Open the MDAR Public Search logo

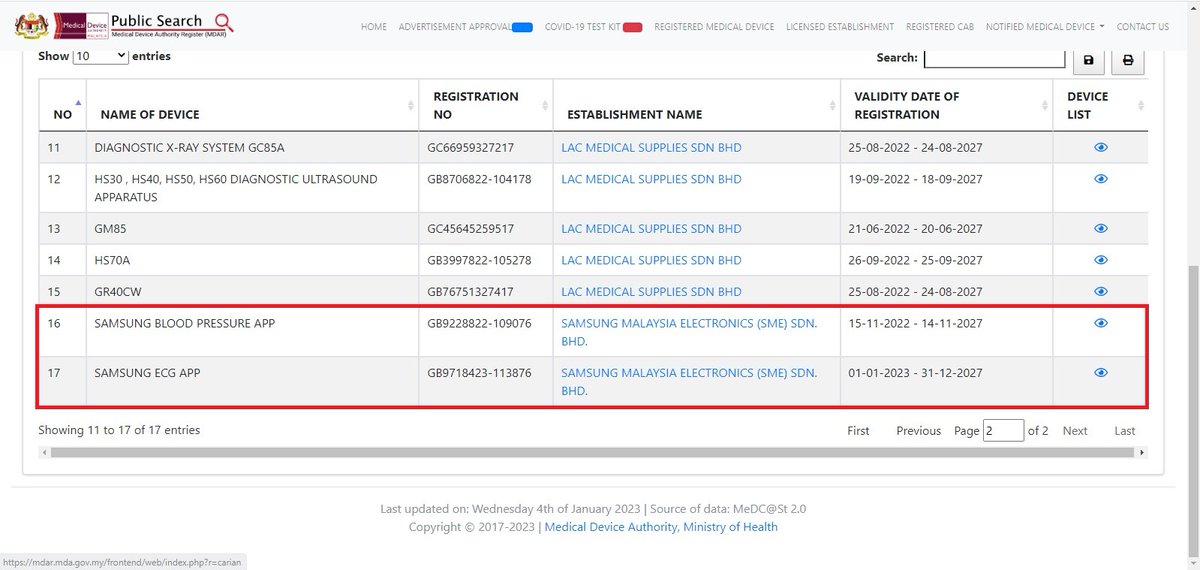click(x=126, y=24)
